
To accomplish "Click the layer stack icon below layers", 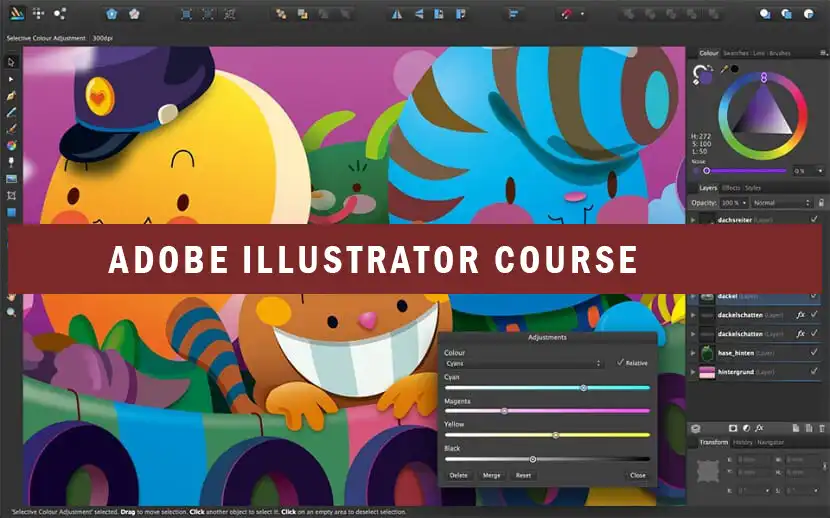I will pyautogui.click(x=696, y=428).
